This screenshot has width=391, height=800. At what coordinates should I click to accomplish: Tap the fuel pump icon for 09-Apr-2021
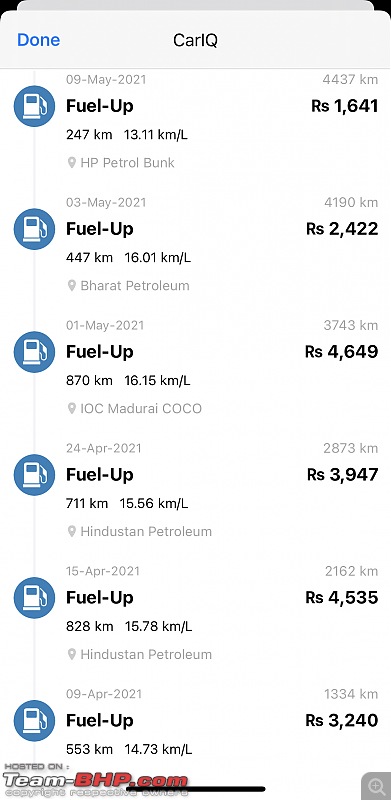34,721
